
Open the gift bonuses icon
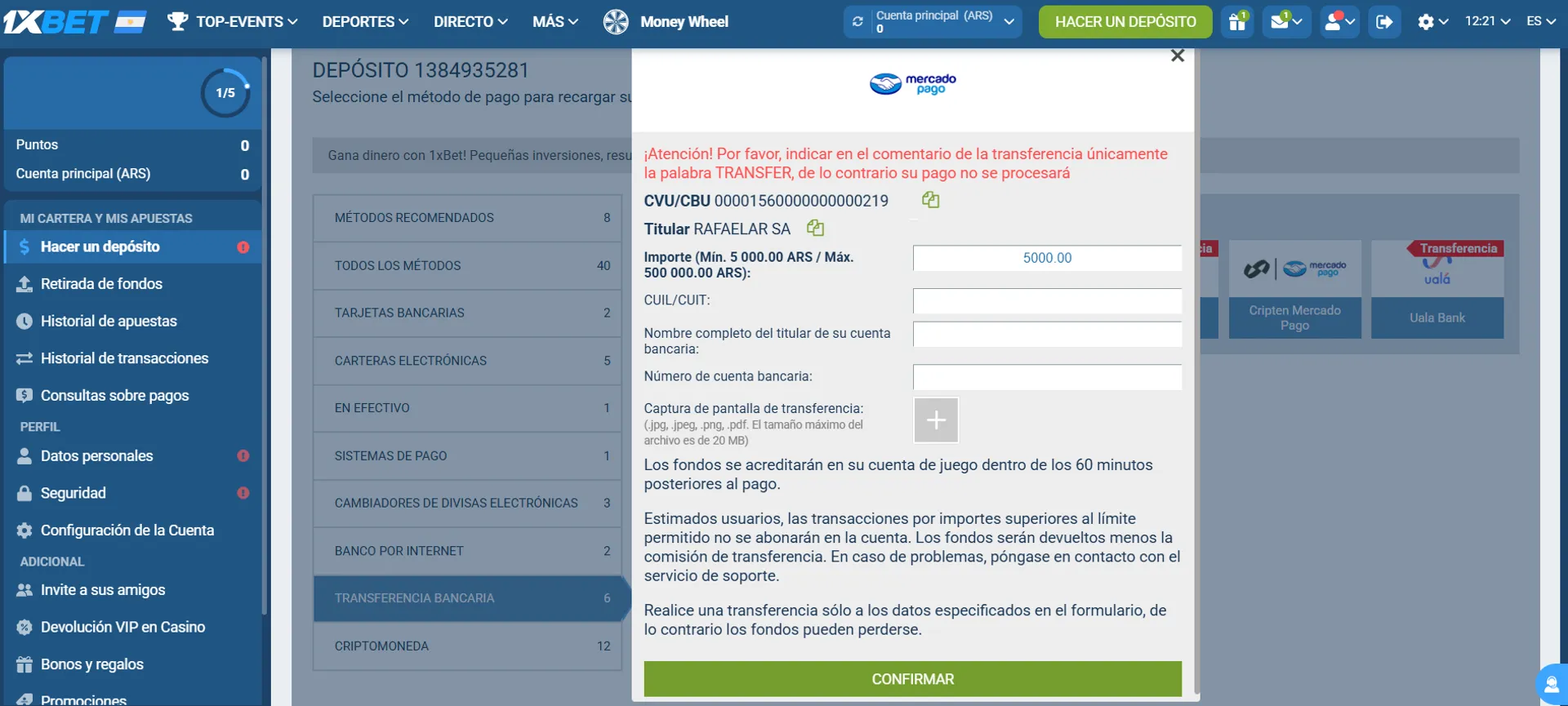1238,22
